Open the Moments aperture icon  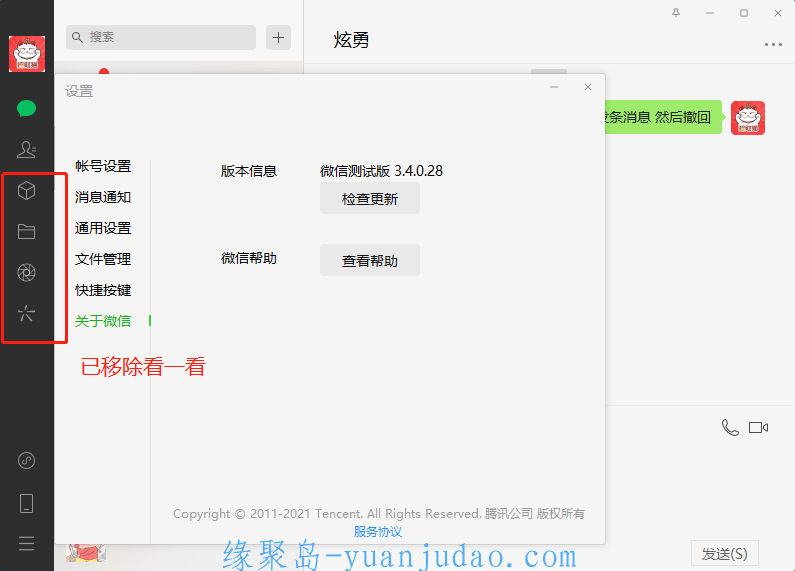tap(26, 272)
